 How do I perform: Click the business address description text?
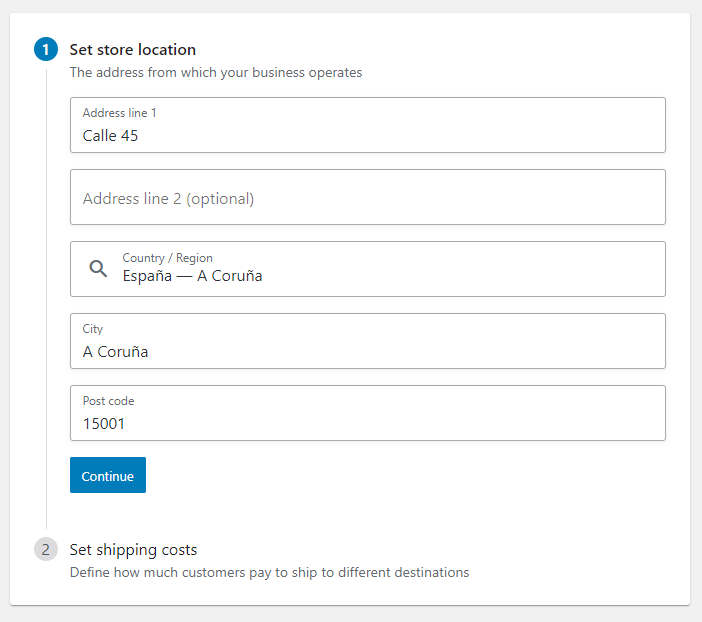[x=216, y=73]
